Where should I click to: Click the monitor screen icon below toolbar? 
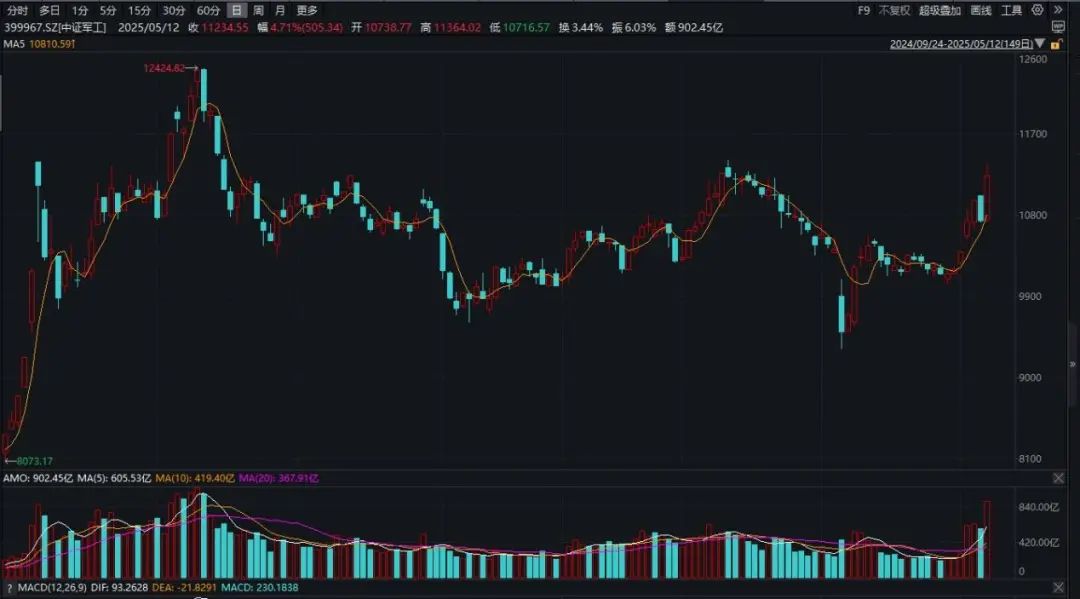click(x=1059, y=27)
